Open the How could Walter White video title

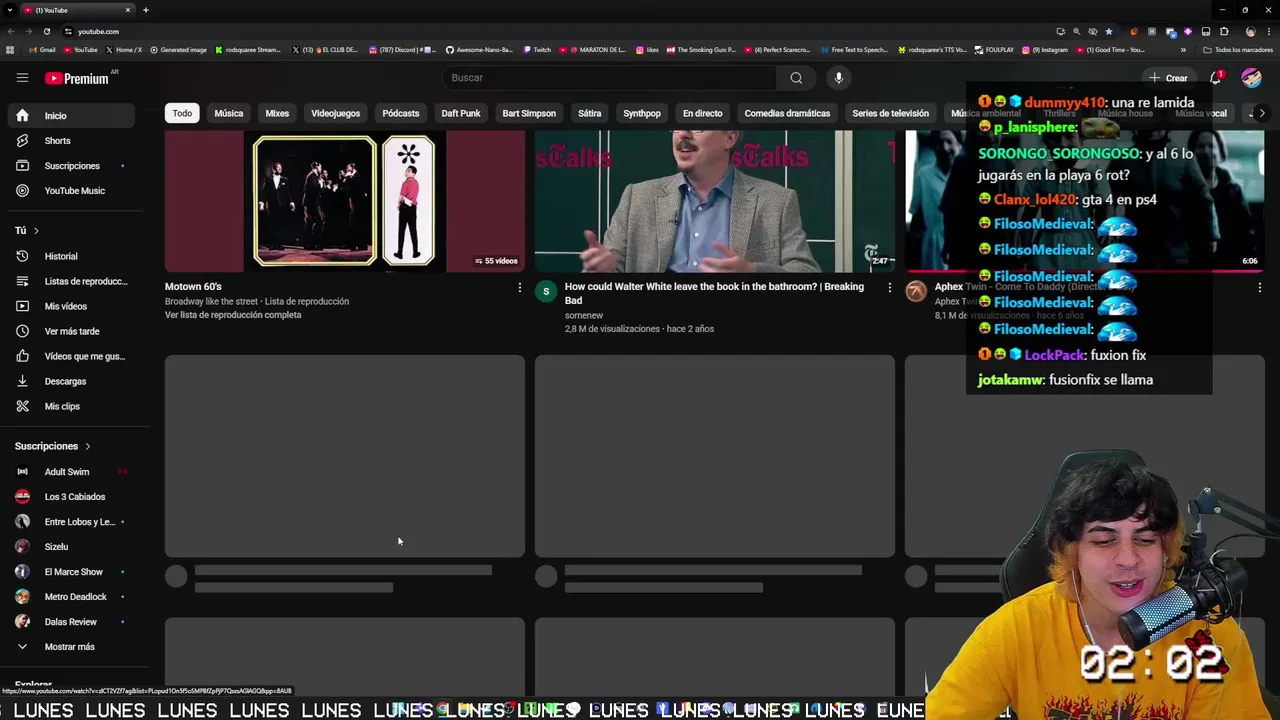(x=714, y=293)
